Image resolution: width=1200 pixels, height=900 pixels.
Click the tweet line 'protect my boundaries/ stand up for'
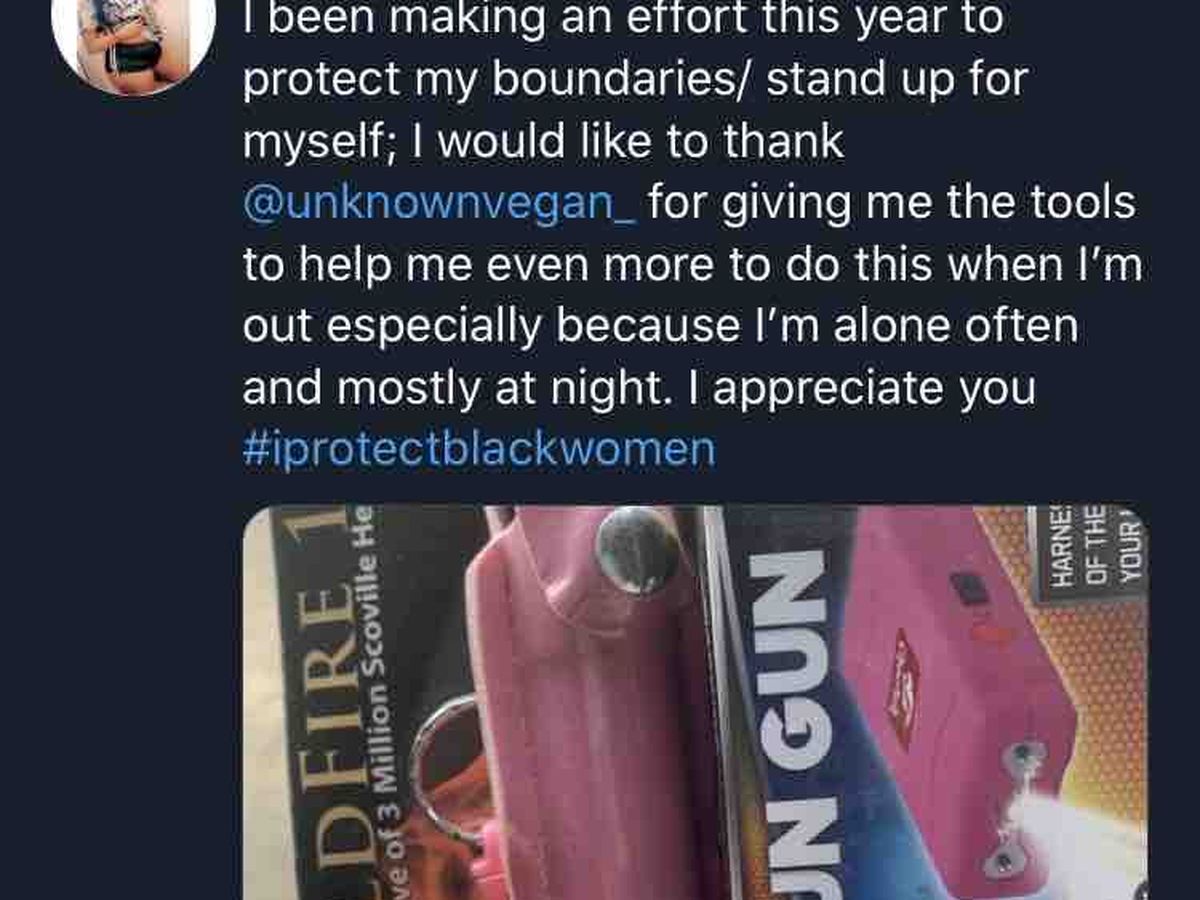tap(635, 80)
